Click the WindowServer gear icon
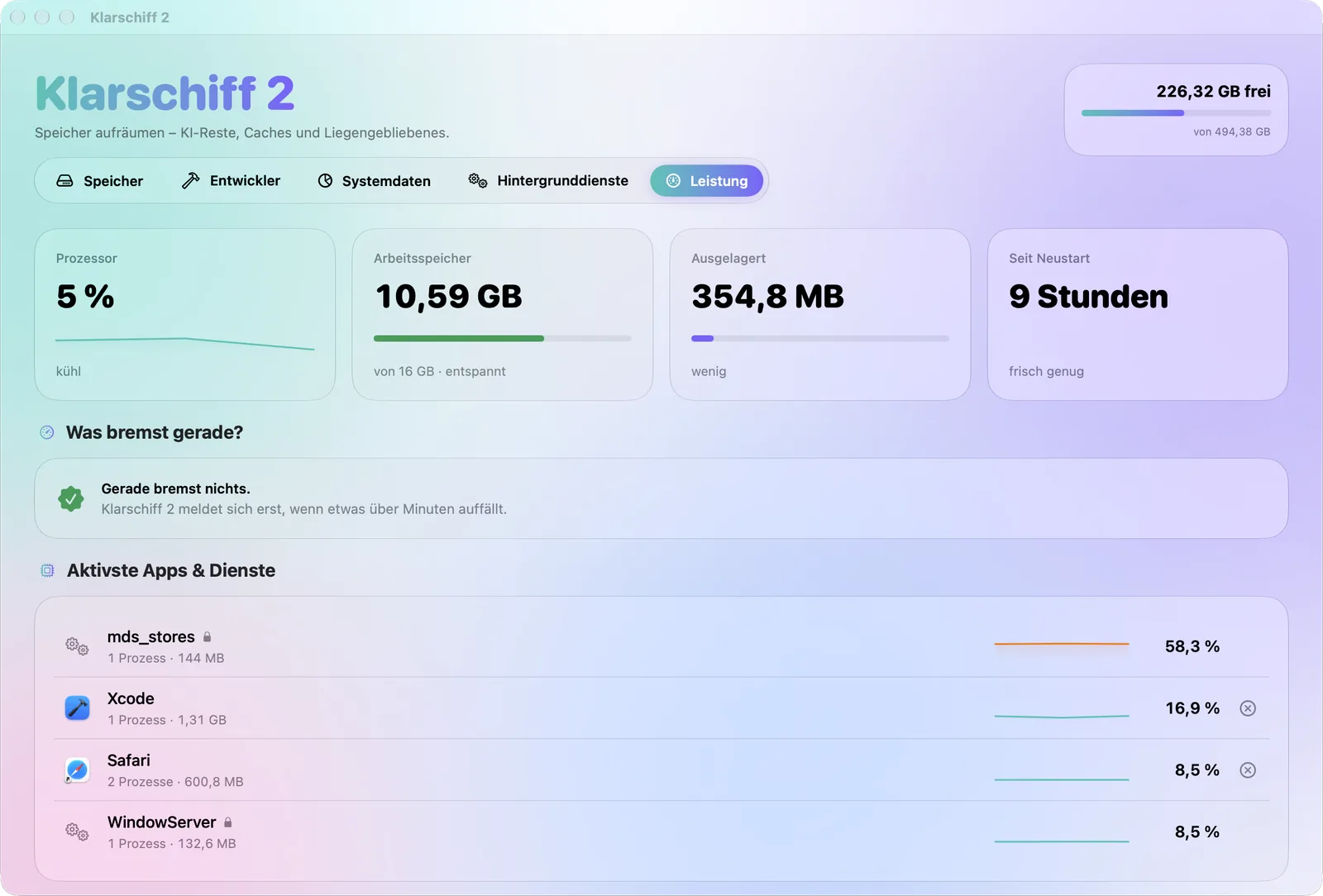 tap(77, 832)
